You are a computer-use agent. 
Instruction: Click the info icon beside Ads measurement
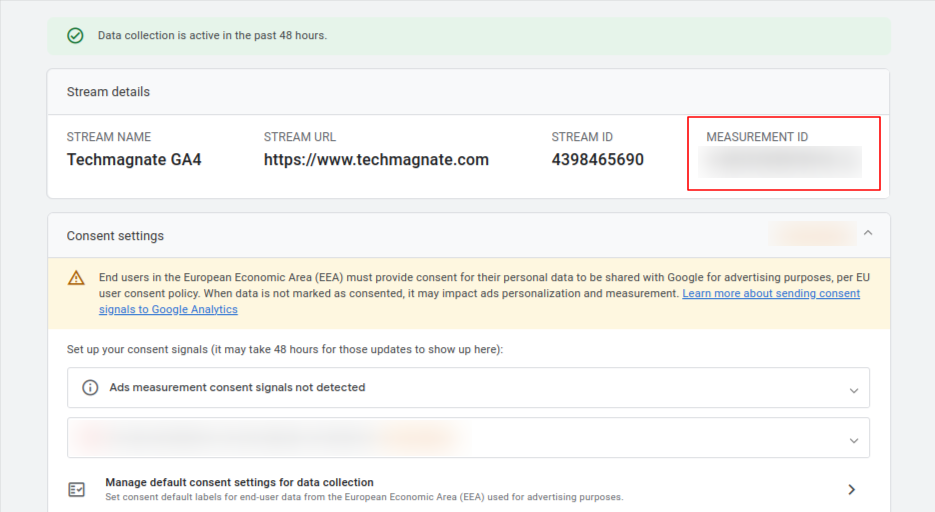pyautogui.click(x=90, y=388)
